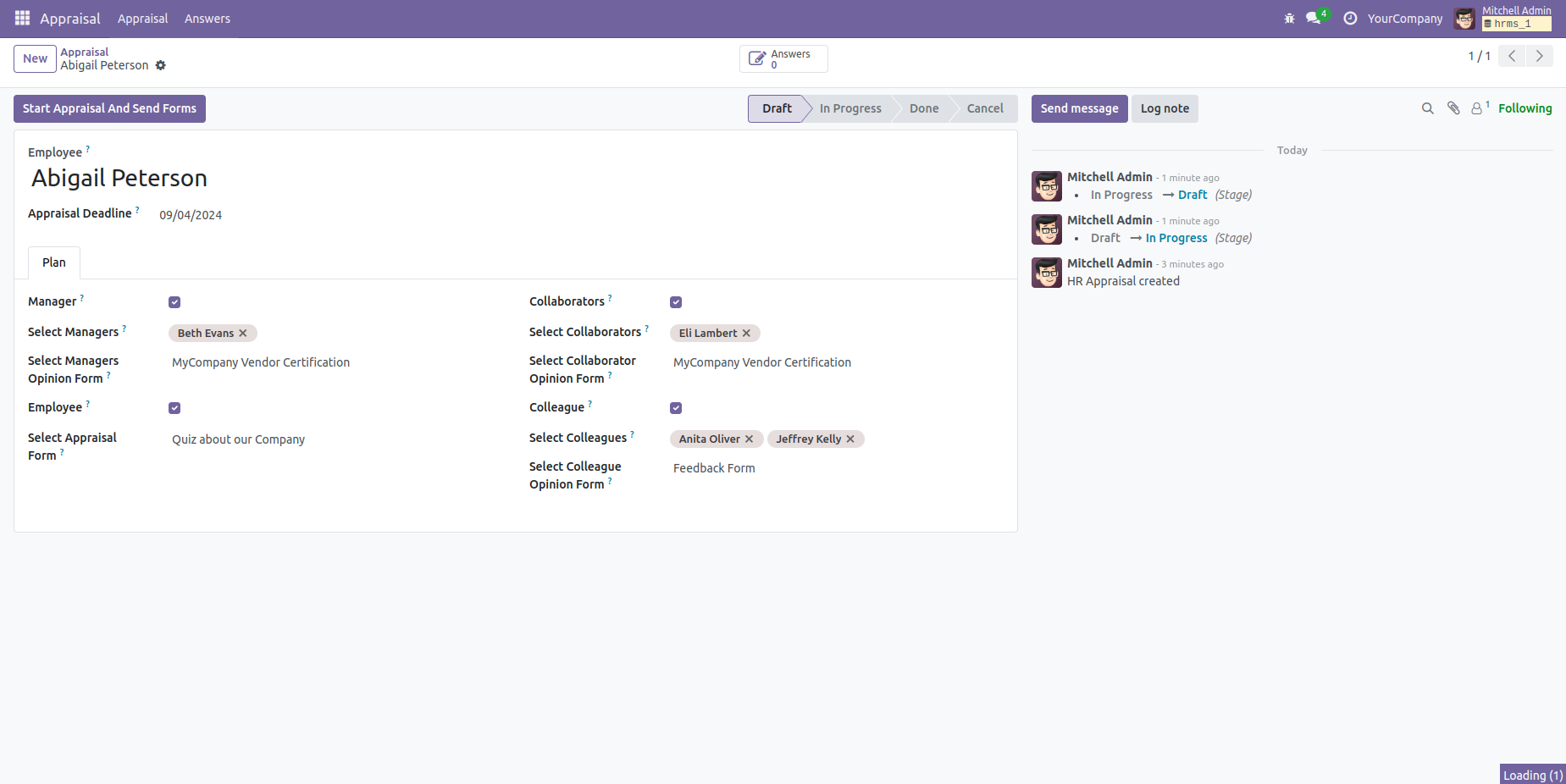The image size is (1566, 784).
Task: Show followers using the person icon
Action: click(x=1477, y=108)
